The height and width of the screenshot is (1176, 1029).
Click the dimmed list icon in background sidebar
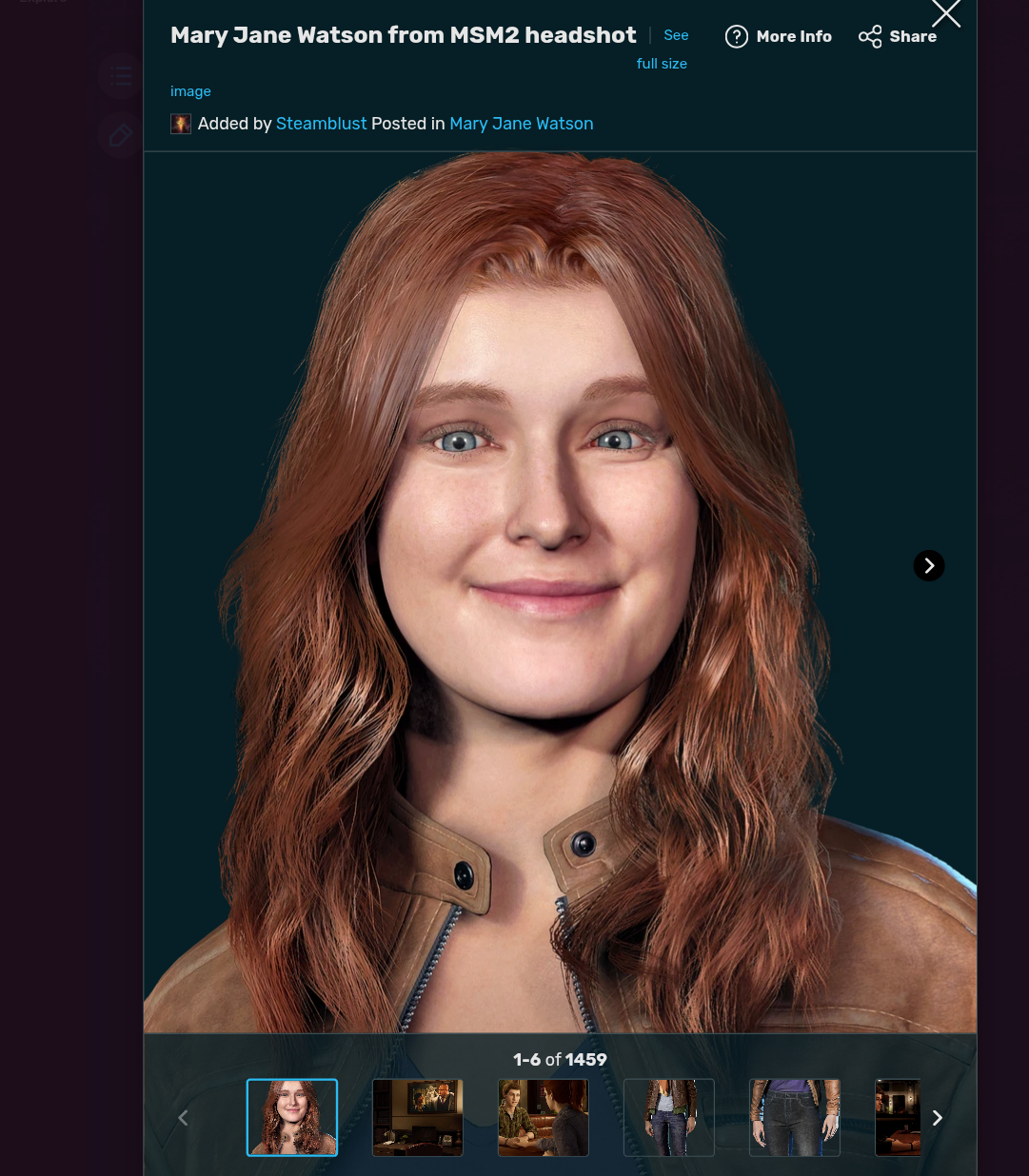120,76
